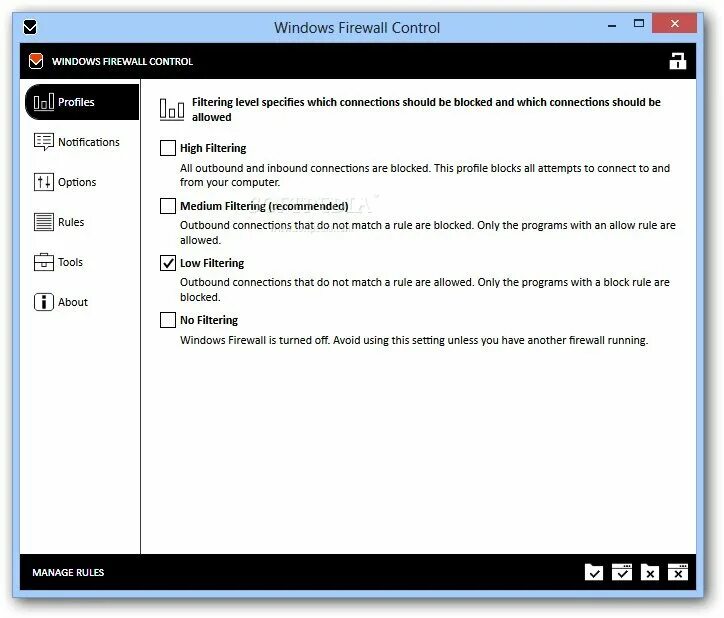Click the Medium Filtering description text
The width and height of the screenshot is (724, 618).
pos(428,232)
